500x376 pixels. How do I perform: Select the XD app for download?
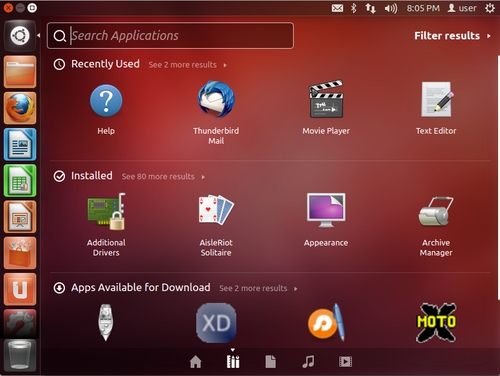tap(216, 323)
